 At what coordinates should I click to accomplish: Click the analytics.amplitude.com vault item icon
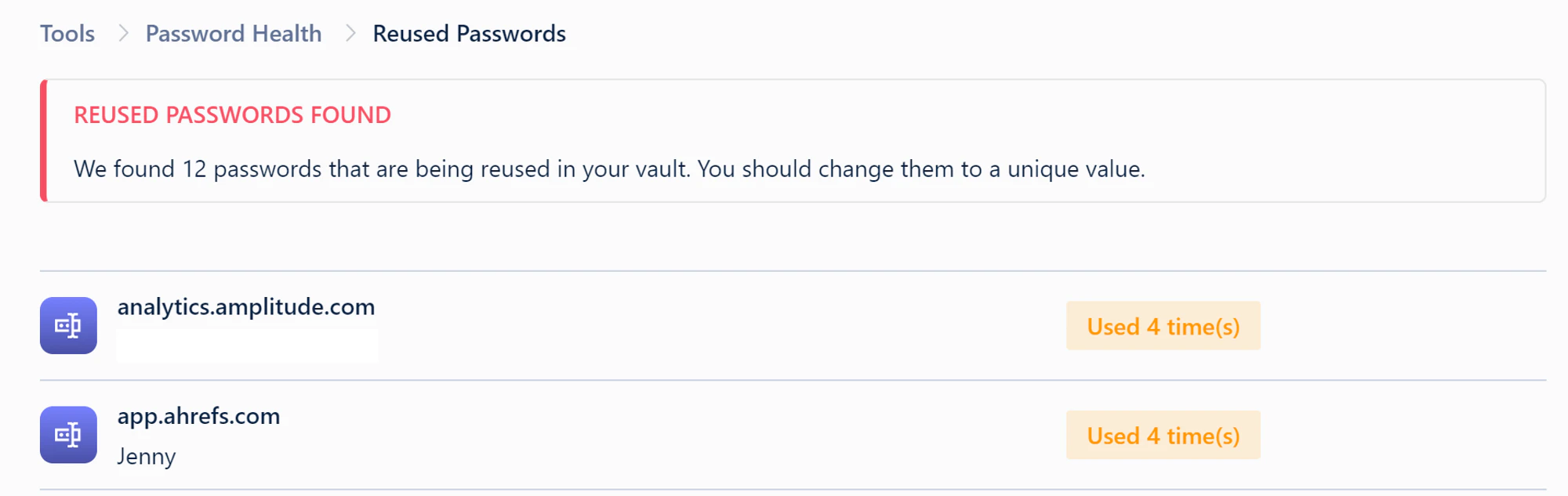[x=67, y=325]
